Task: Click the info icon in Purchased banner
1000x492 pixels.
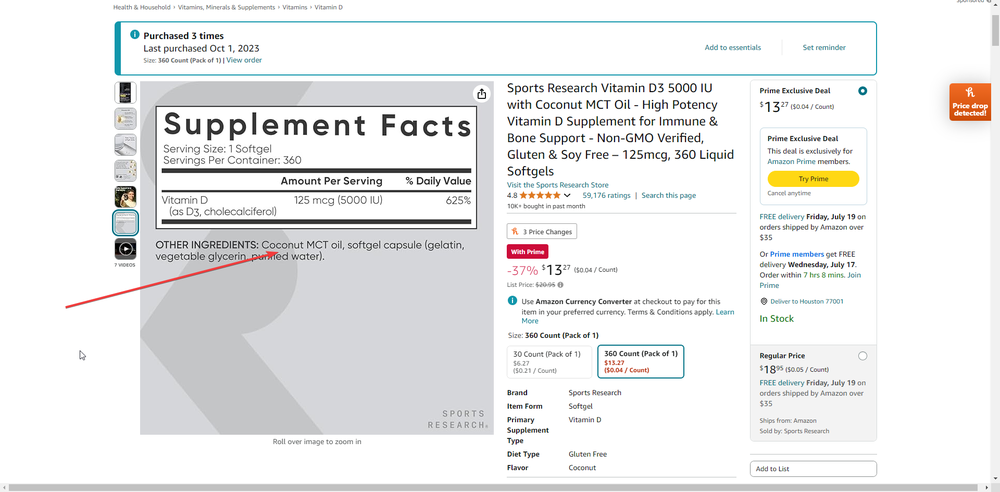Action: pyautogui.click(x=135, y=35)
